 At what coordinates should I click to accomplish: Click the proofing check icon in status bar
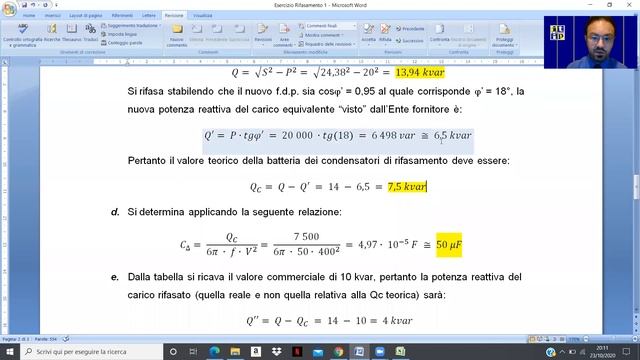[66, 339]
